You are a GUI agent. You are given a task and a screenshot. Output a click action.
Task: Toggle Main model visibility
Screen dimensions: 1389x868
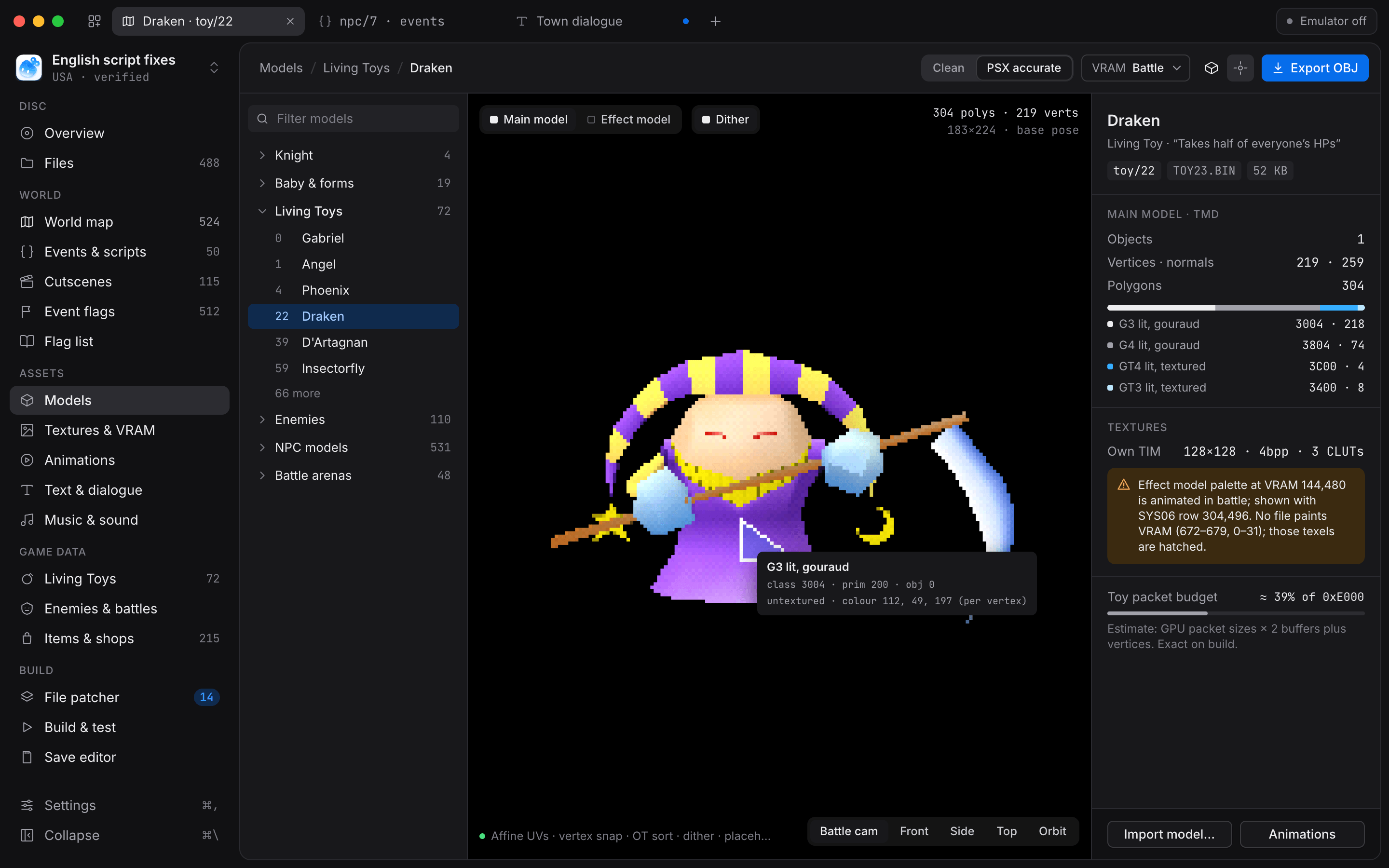click(528, 120)
